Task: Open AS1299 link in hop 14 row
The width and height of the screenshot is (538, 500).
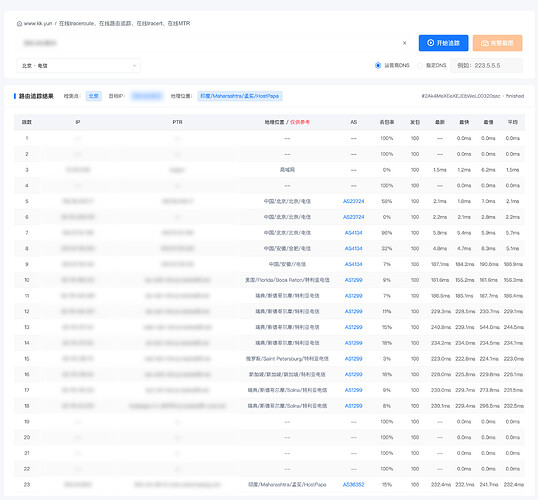Action: click(x=353, y=343)
